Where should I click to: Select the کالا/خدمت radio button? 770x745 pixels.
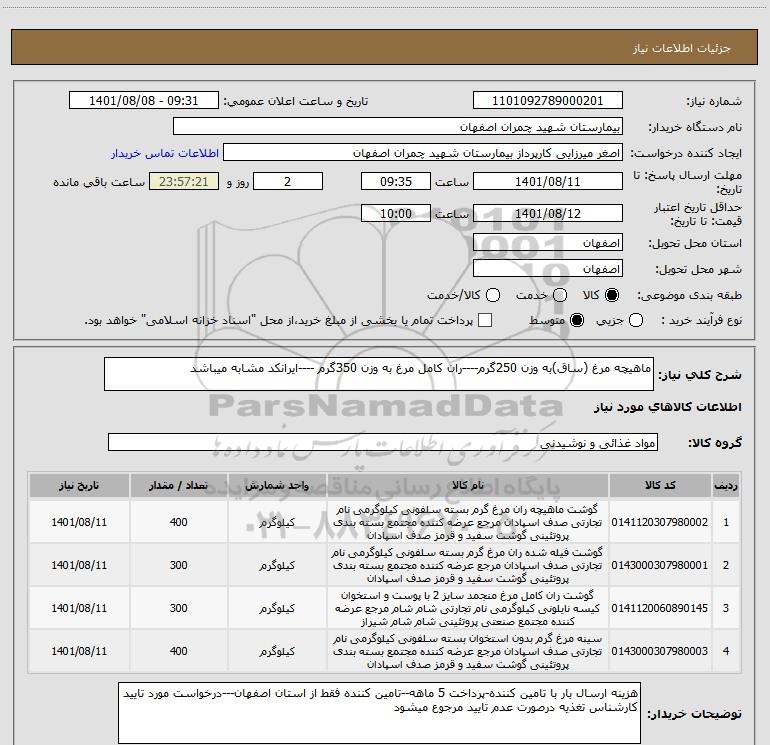pyautogui.click(x=493, y=295)
